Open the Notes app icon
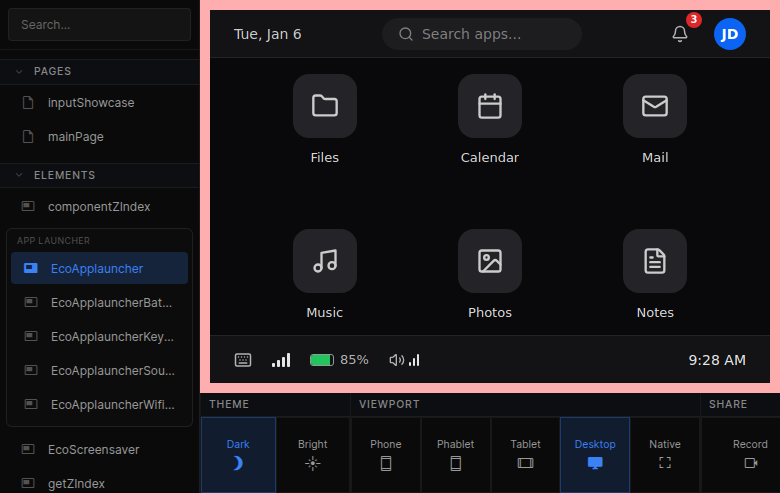This screenshot has width=780, height=493. pyautogui.click(x=654, y=261)
